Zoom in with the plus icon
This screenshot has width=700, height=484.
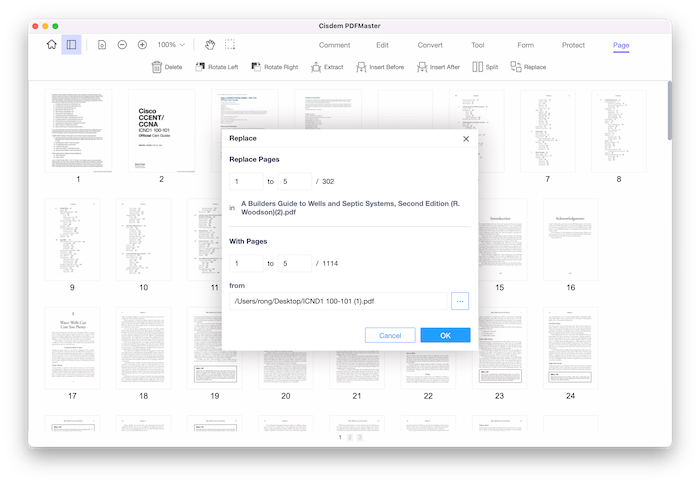(142, 45)
